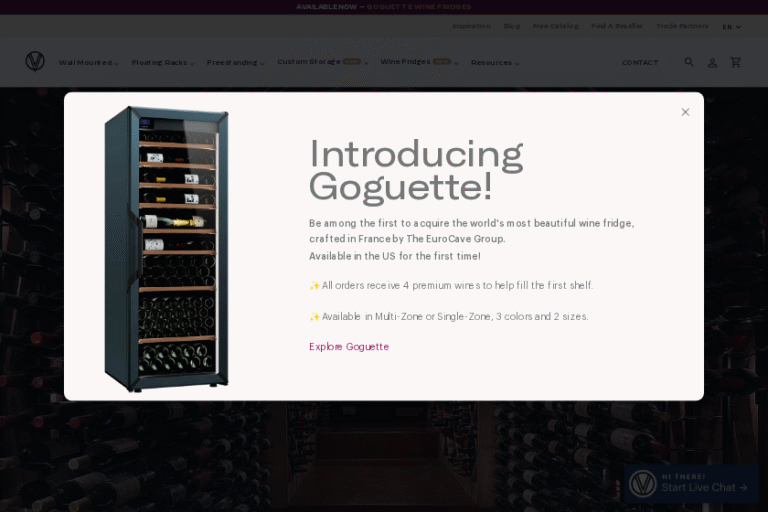
Task: Open the shopping cart icon
Action: coord(736,62)
